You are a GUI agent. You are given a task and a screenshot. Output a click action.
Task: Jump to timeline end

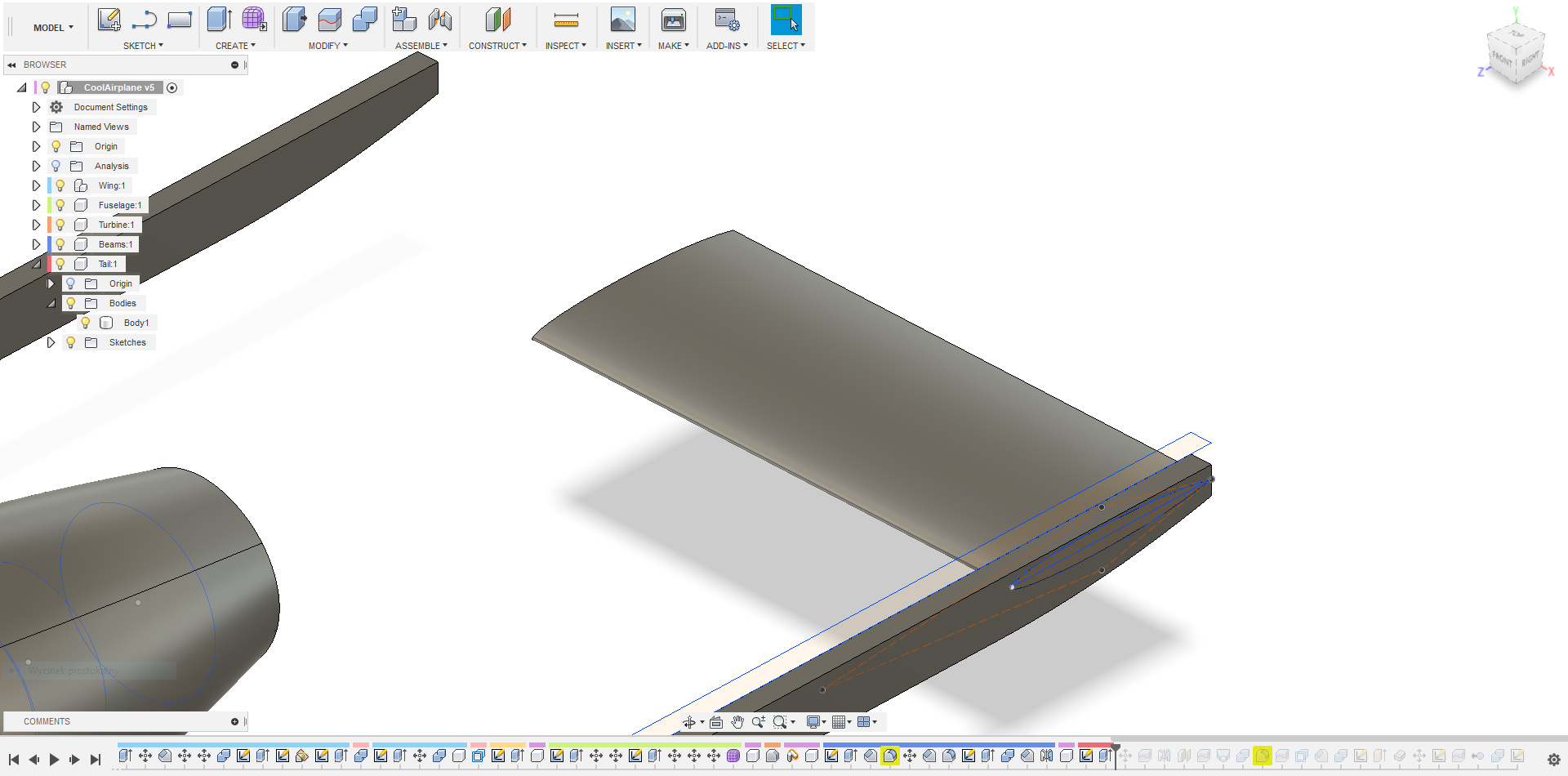coord(96,760)
